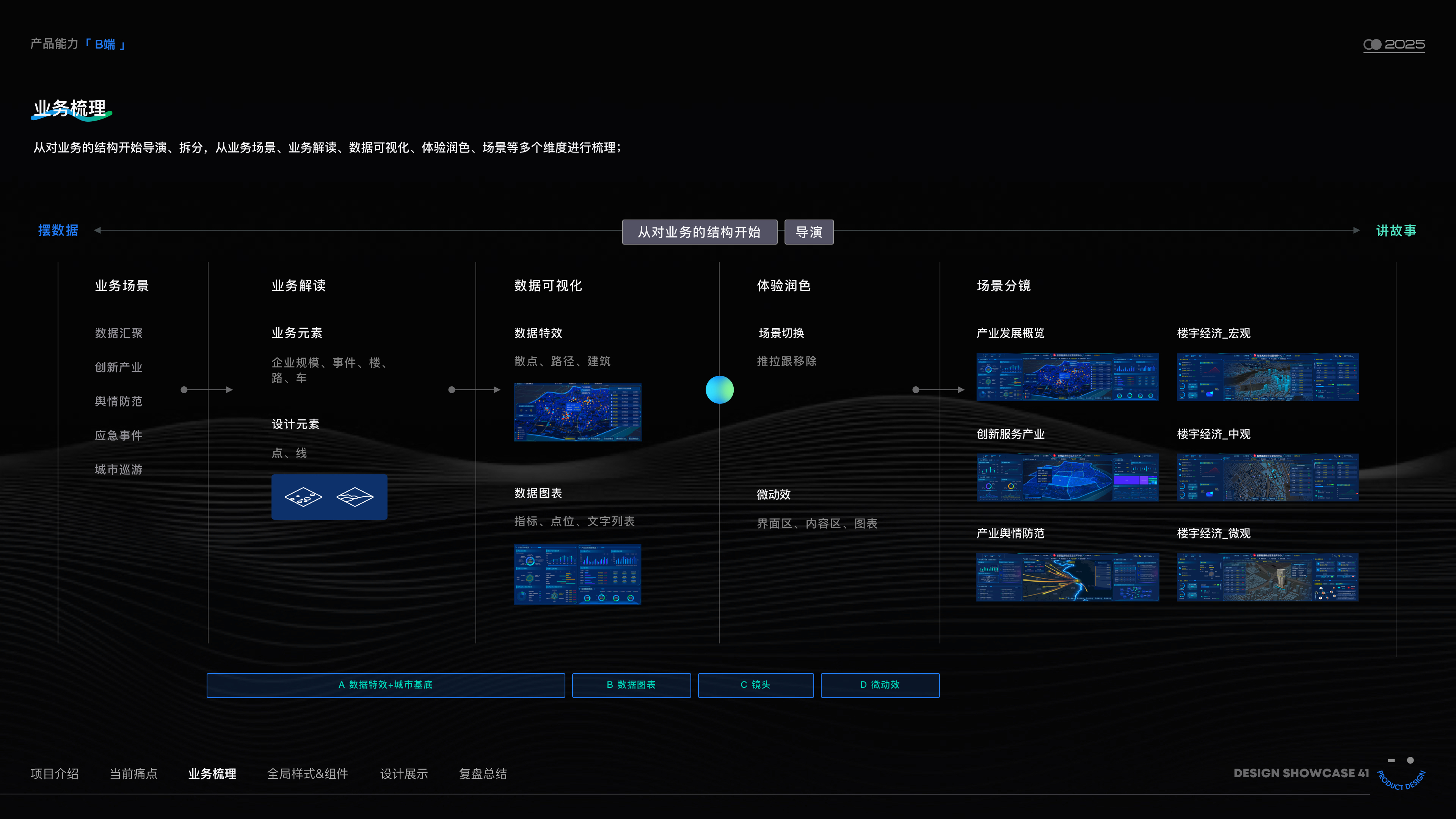Image resolution: width=1456 pixels, height=819 pixels.
Task: Click the terrain lines layer icon
Action: point(355,497)
